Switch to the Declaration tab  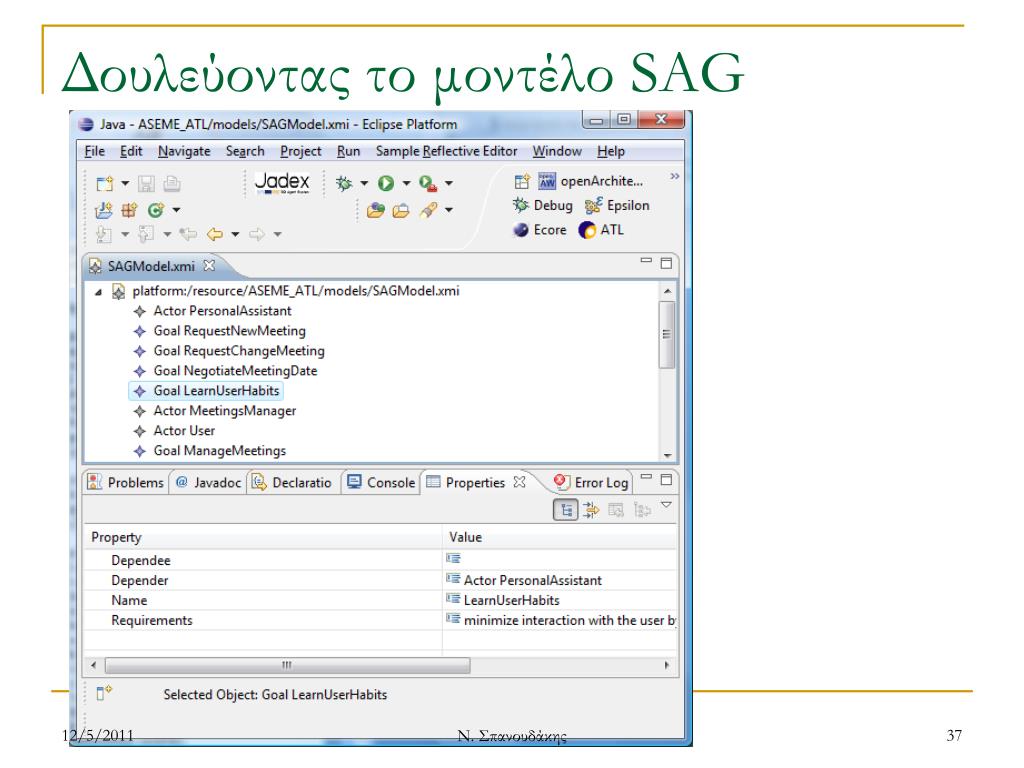292,483
